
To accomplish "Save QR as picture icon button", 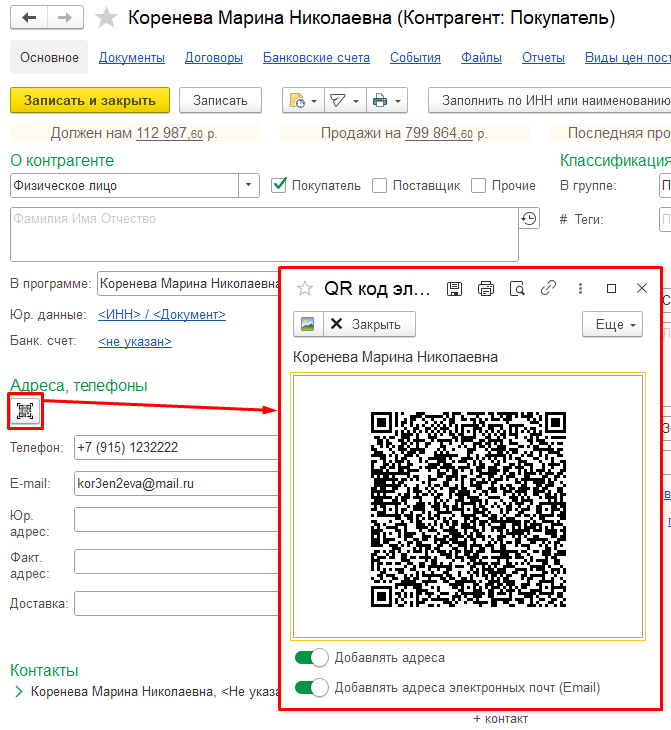I will tap(308, 324).
